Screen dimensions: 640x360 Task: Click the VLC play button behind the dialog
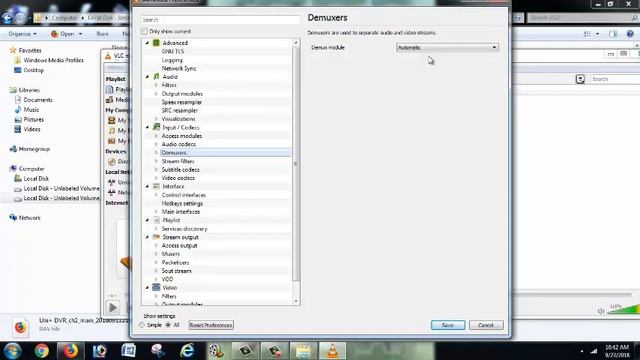tap(113, 307)
